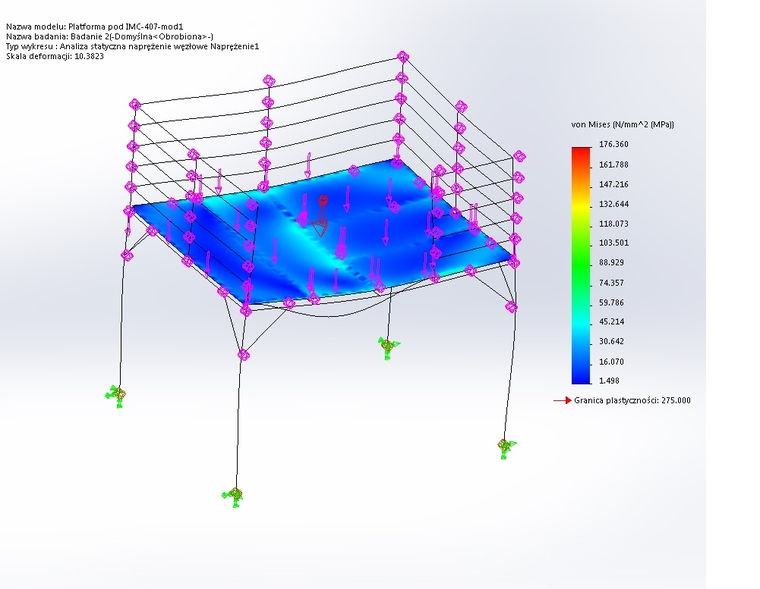Viewport: 760px width, 589px height.
Task: Select the 'Typ wykresu : Analiza statyczna' line
Action: coord(132,46)
